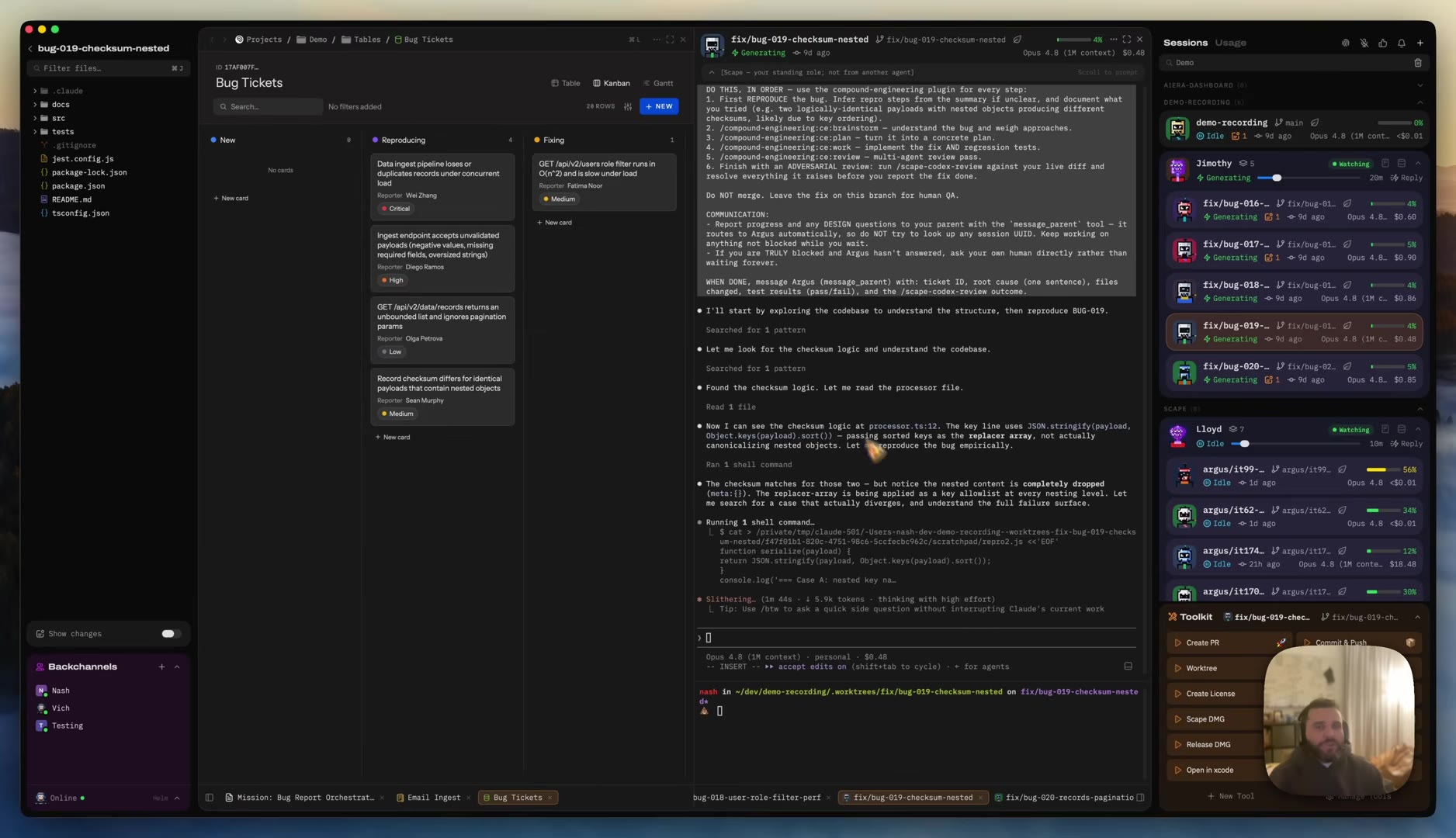
Task: Expand the AIERA-DASHBOARD session group
Action: [1420, 85]
